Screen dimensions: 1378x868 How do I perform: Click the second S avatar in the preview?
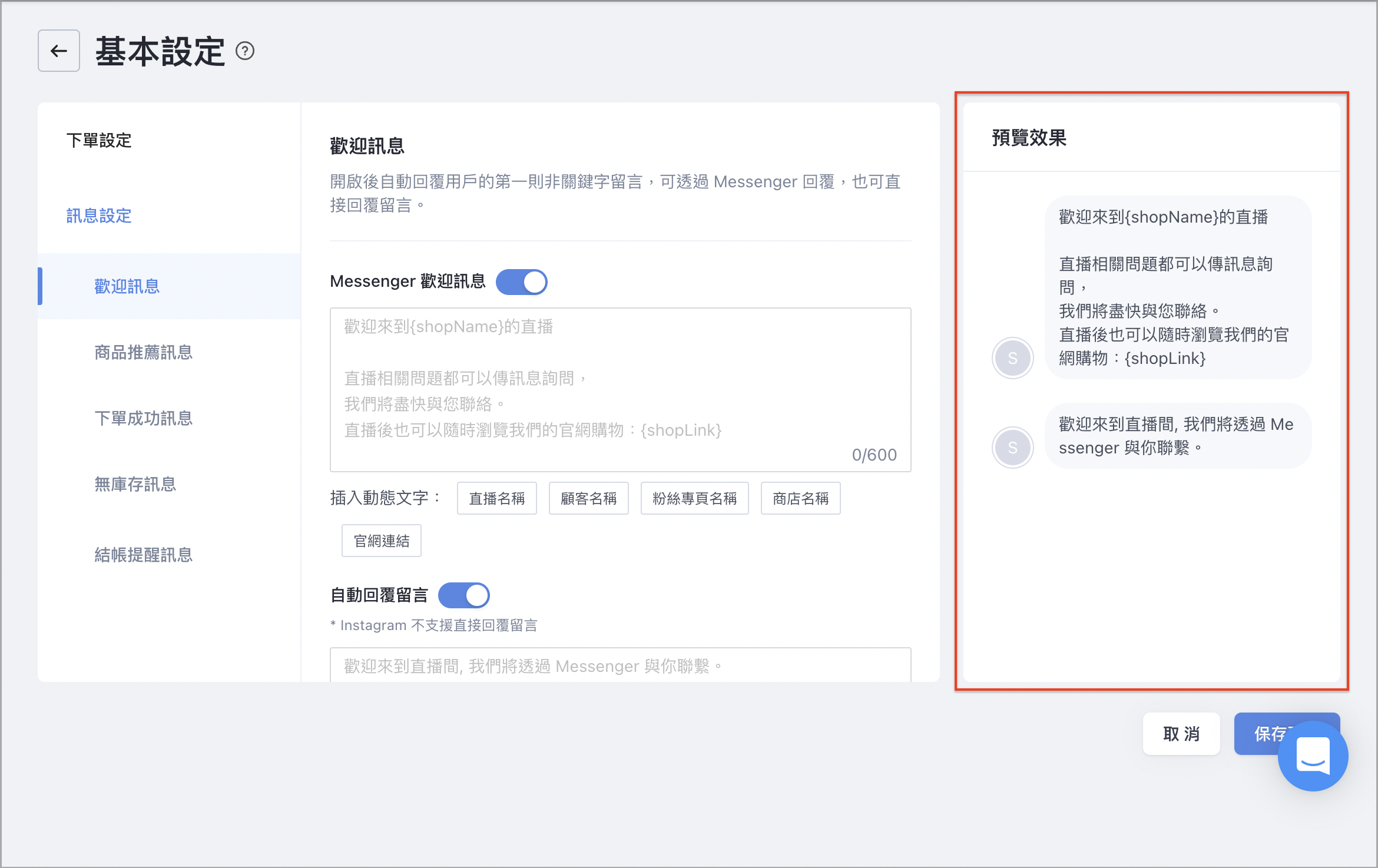(x=1012, y=448)
